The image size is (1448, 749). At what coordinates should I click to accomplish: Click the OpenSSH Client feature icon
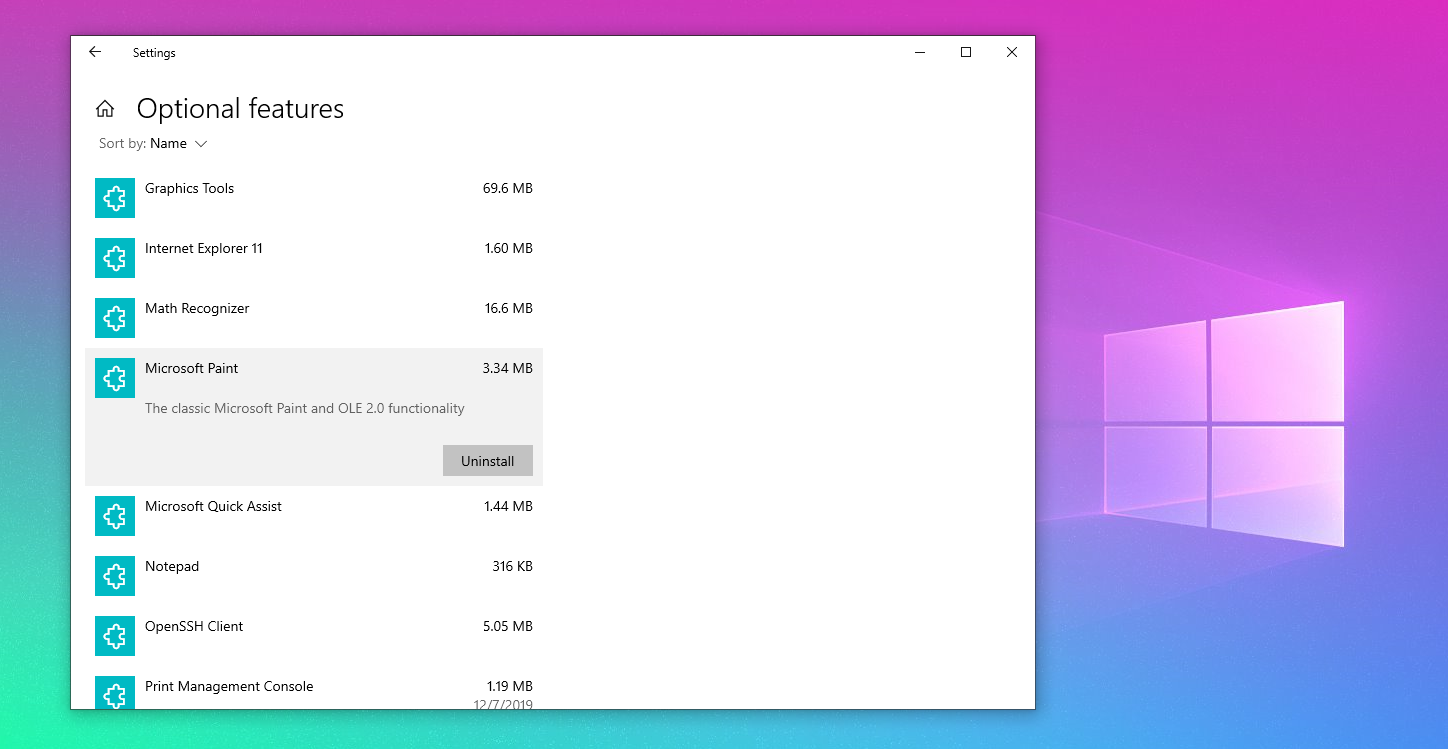coord(115,636)
